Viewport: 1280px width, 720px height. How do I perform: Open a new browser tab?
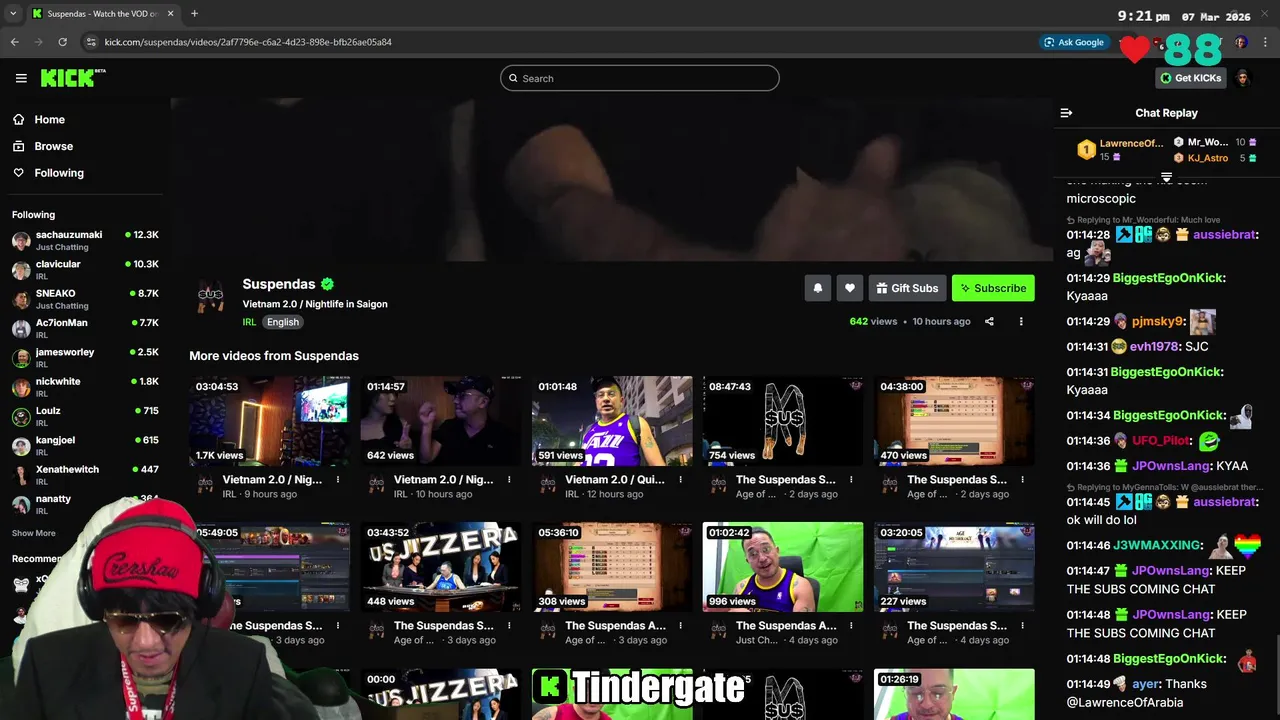(194, 14)
